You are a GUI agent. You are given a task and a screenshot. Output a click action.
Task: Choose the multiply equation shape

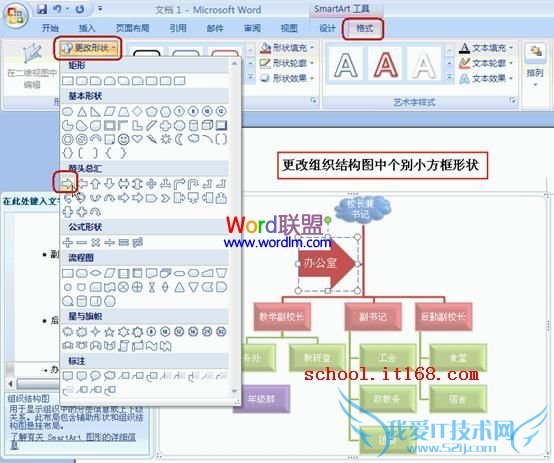point(95,242)
